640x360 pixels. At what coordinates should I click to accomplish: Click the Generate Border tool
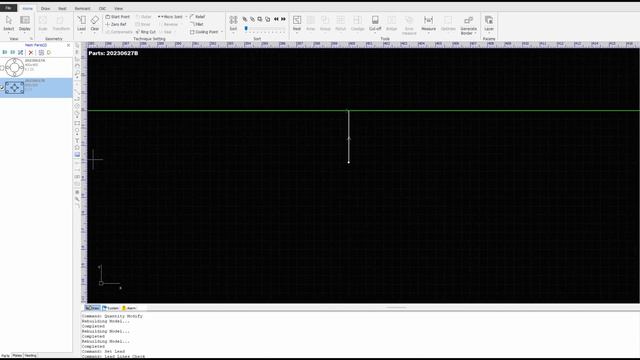469,25
